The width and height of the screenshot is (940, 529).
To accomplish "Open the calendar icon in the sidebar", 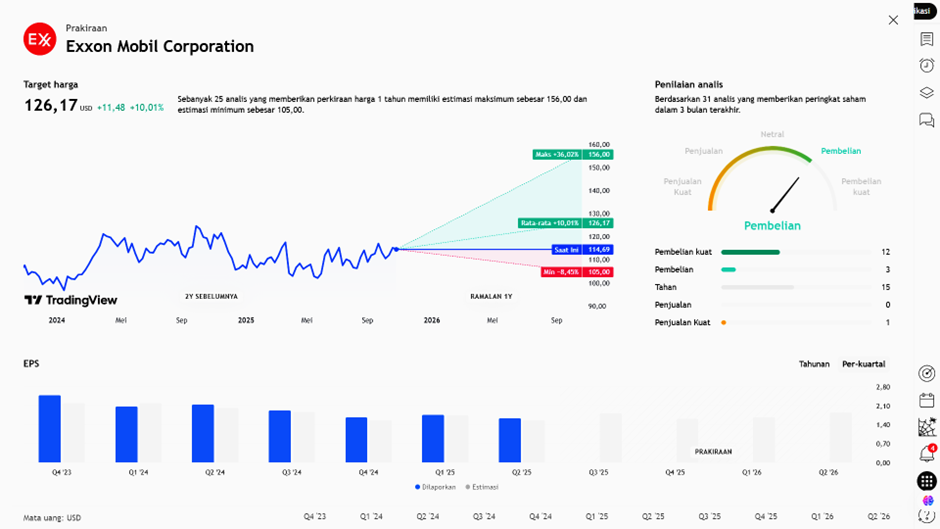I will click(926, 400).
